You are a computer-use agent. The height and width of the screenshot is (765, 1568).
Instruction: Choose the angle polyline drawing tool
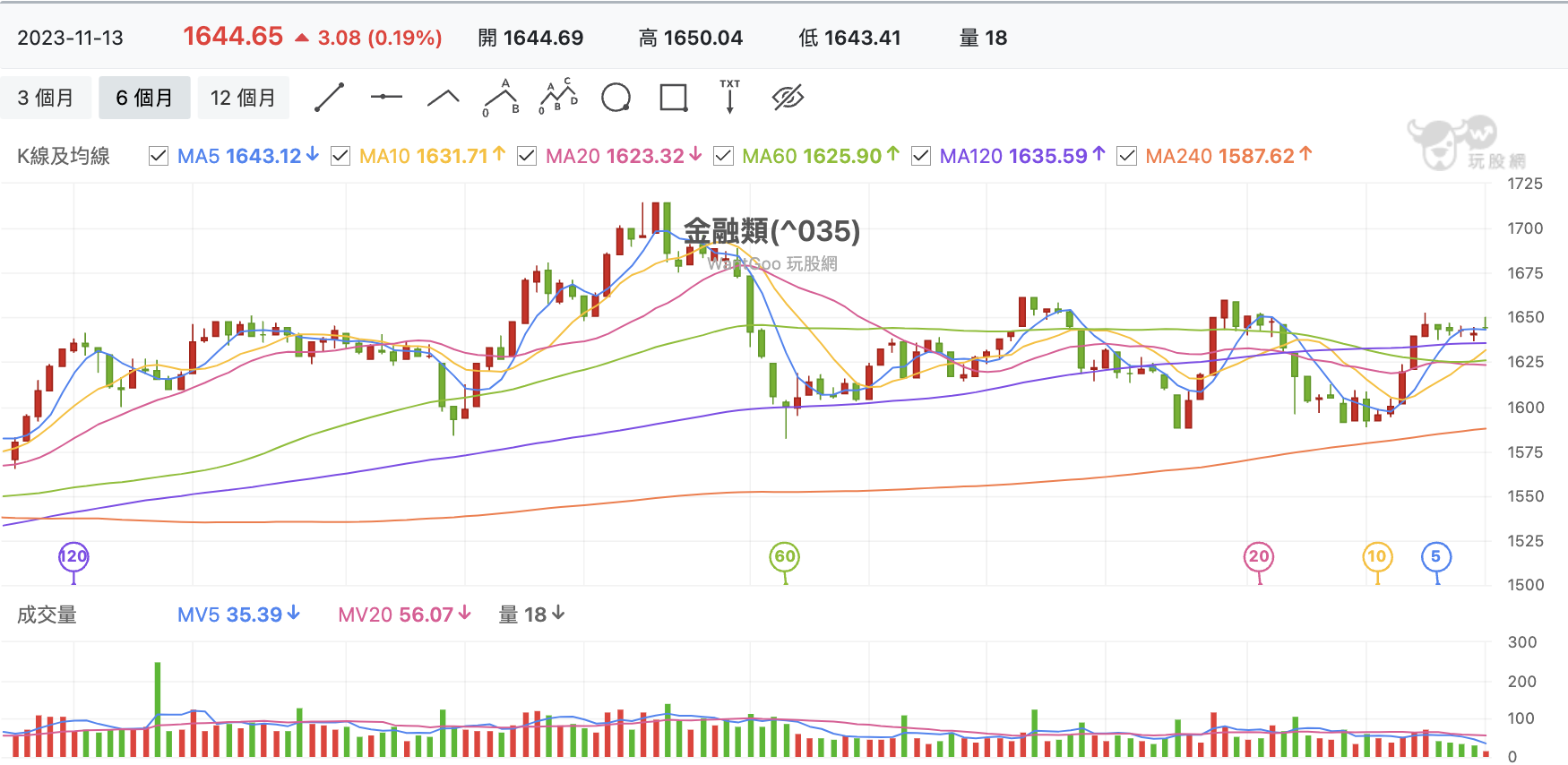click(x=444, y=98)
